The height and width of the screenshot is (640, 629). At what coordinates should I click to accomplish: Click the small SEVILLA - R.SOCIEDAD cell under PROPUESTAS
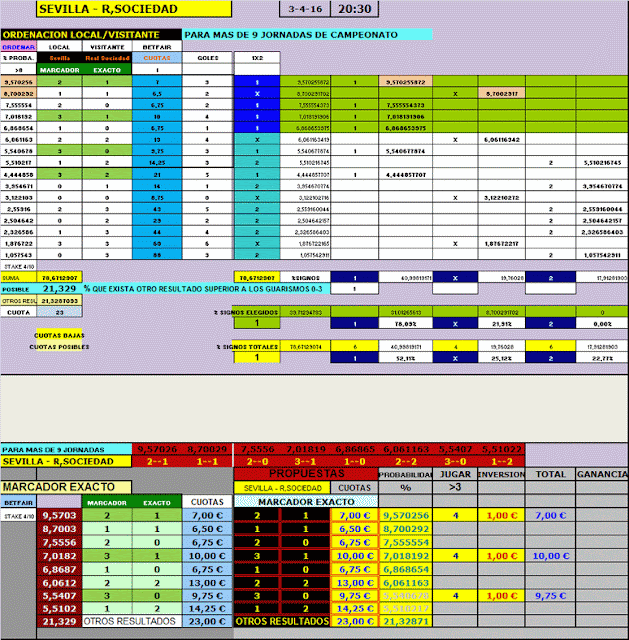[x=282, y=488]
